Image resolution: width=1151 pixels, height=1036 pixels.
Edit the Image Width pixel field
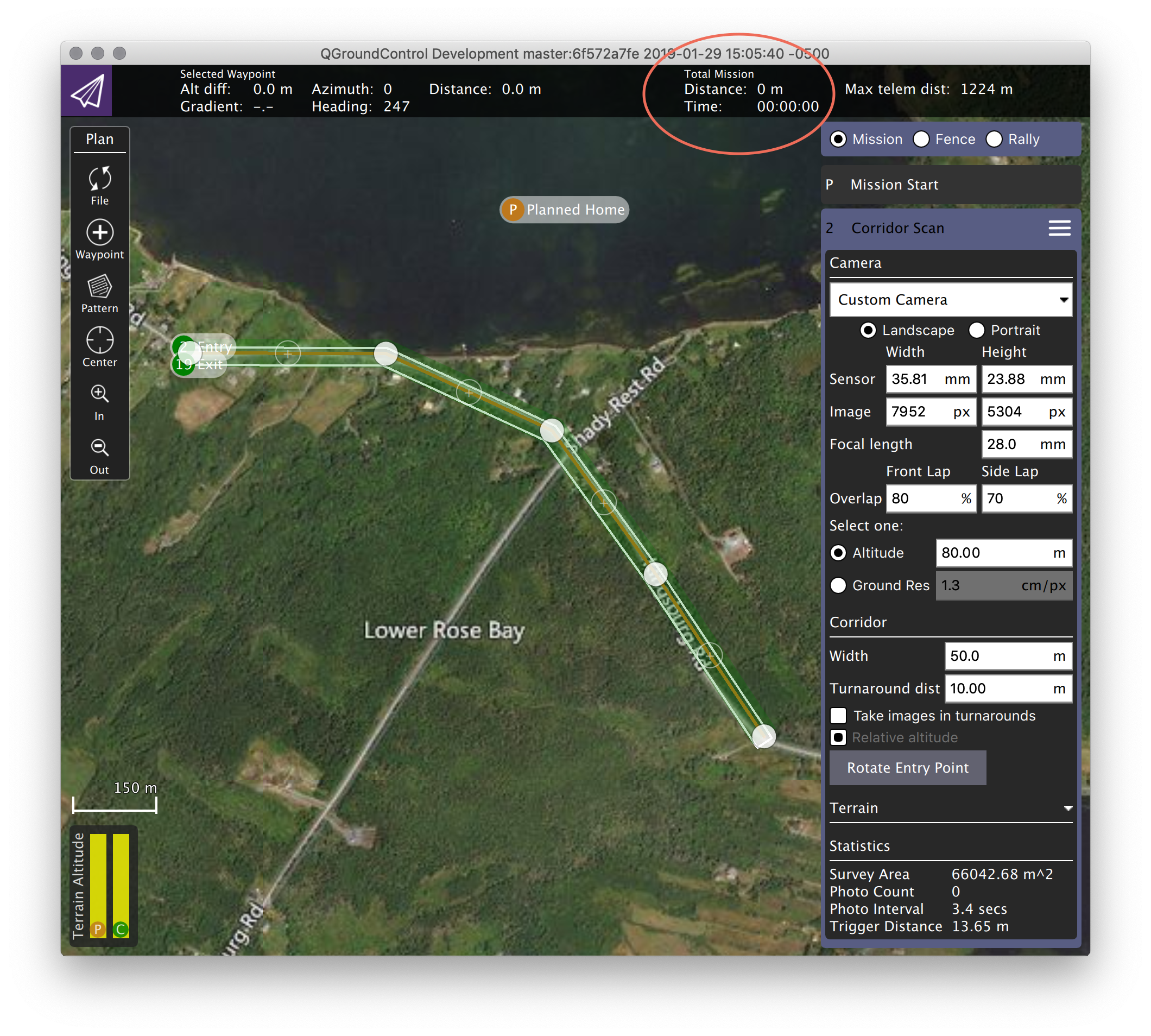pos(931,412)
